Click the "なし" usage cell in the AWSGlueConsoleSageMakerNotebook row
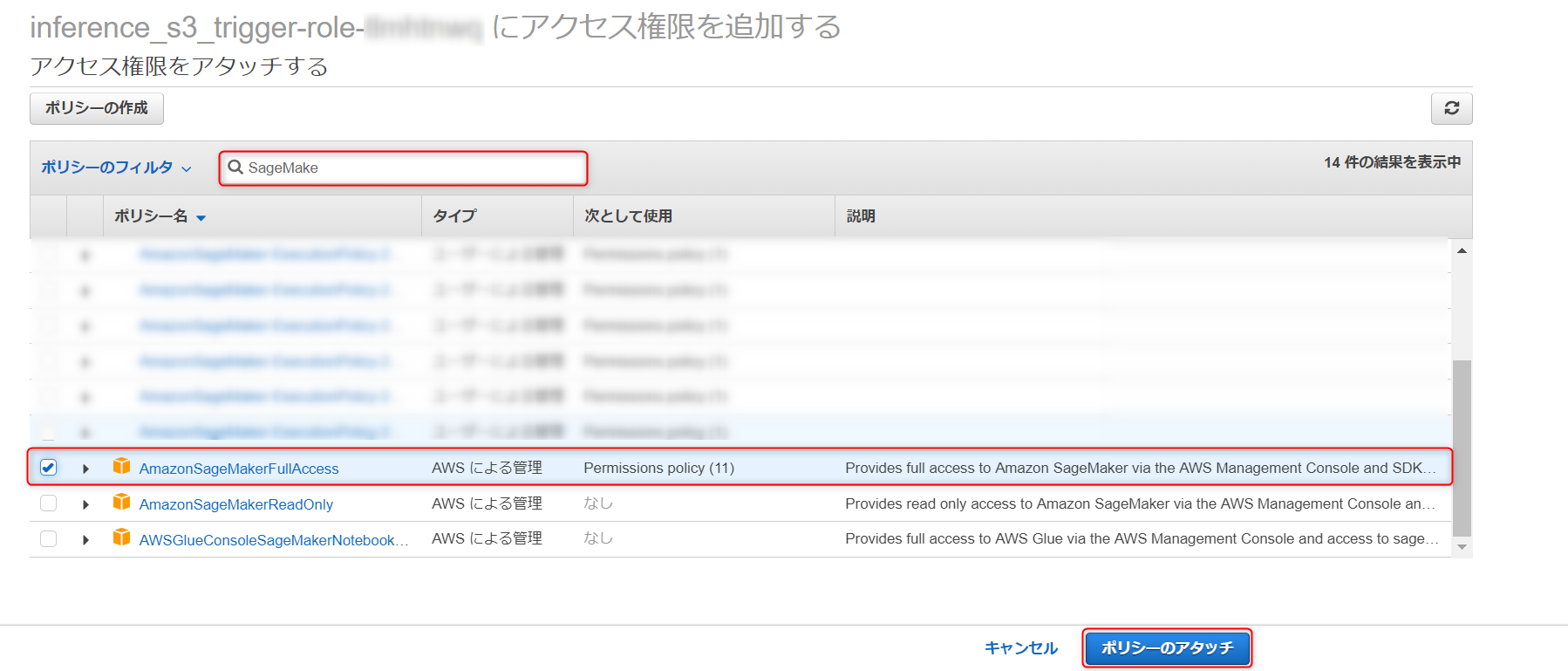The height and width of the screenshot is (671, 1568). pyautogui.click(x=598, y=538)
